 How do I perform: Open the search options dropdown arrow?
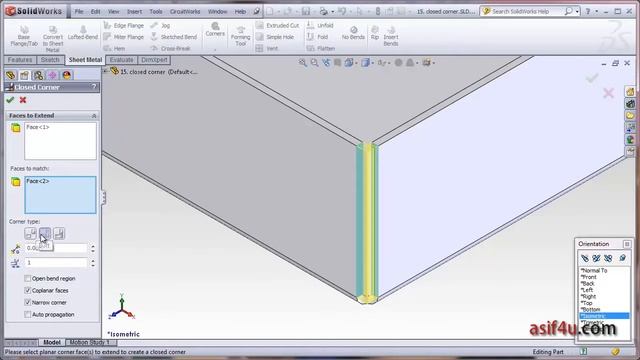(577, 11)
